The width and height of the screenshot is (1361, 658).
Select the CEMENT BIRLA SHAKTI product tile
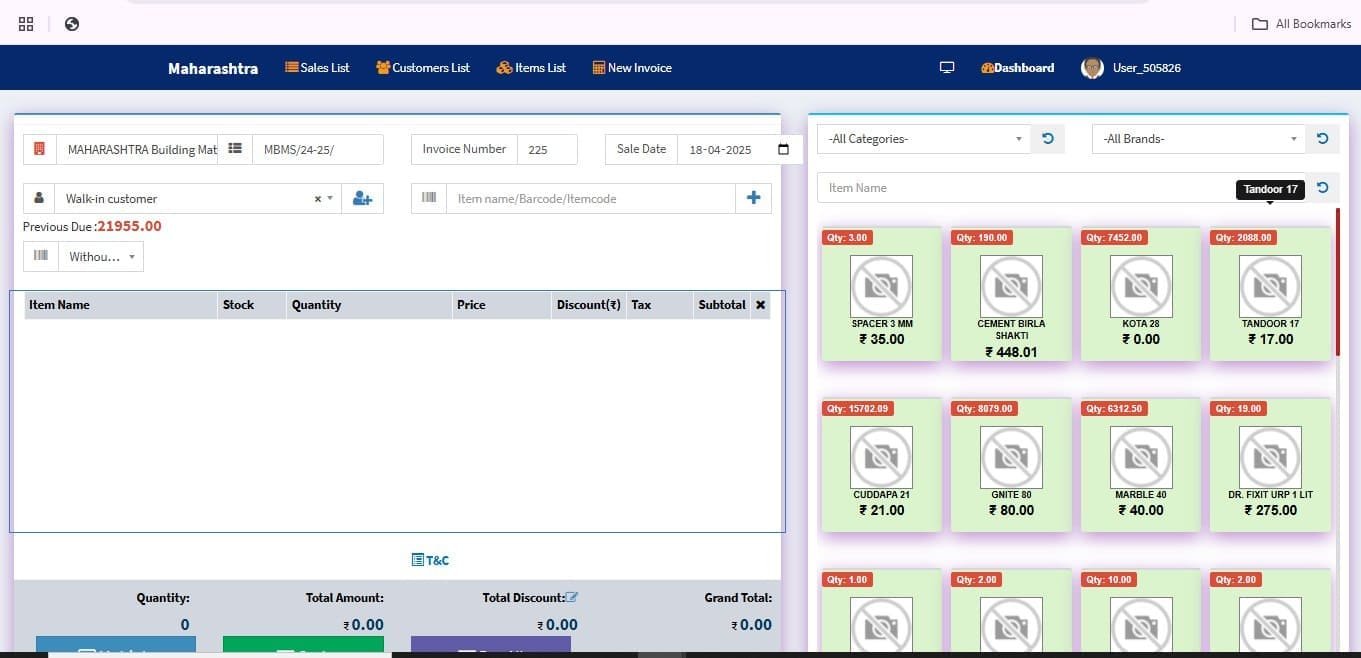point(1011,293)
